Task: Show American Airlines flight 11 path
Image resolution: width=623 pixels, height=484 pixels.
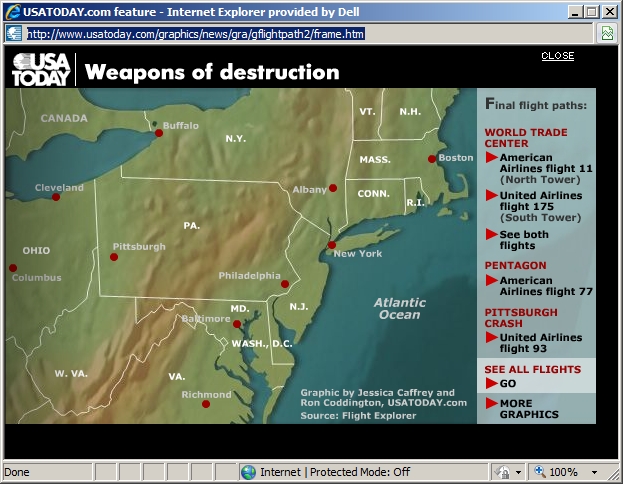Action: 546,168
